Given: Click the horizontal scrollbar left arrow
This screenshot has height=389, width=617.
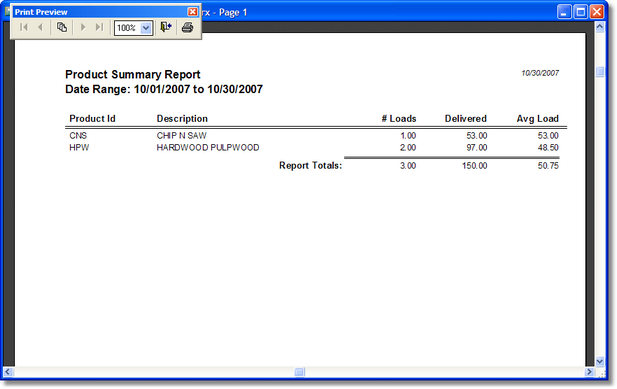Looking at the screenshot, I should [x=8, y=372].
